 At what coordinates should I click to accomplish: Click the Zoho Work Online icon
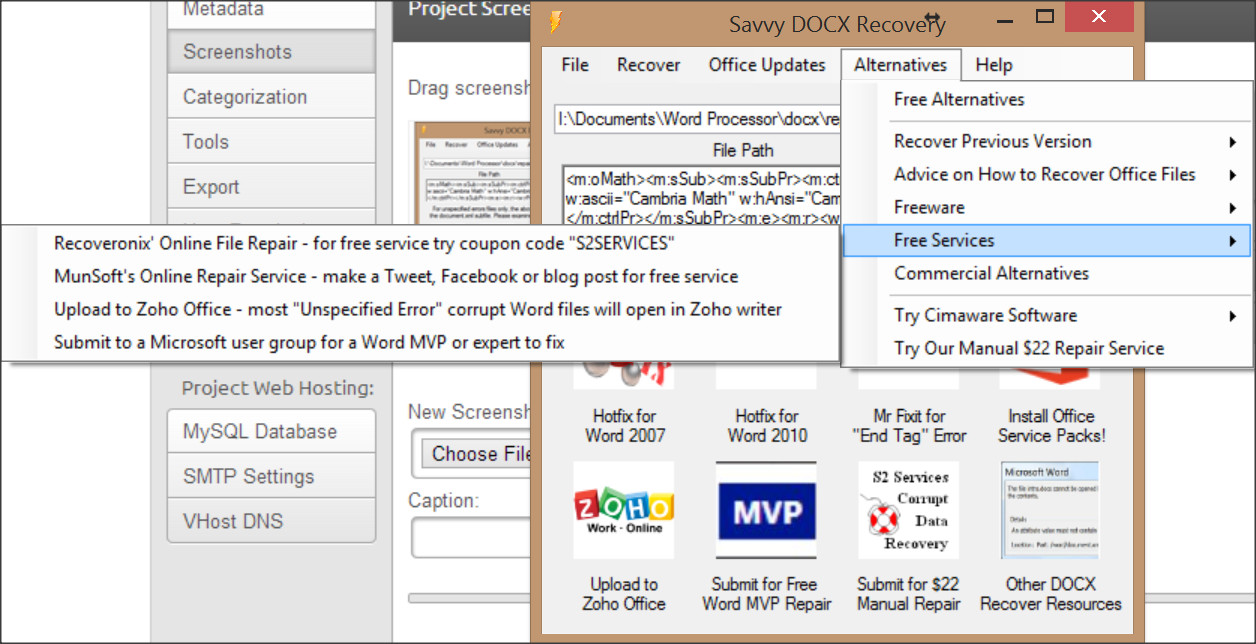[x=623, y=510]
